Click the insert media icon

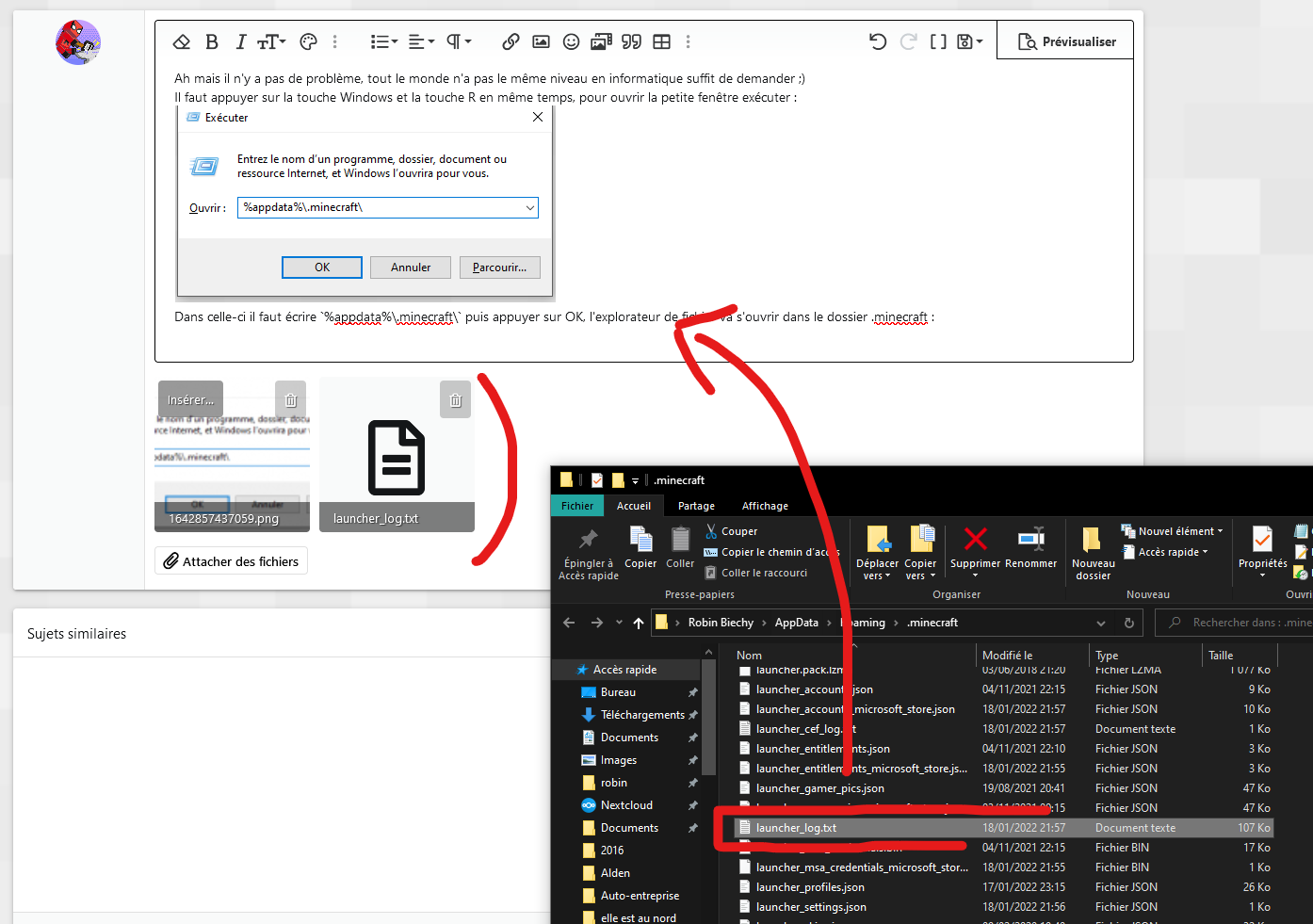601,41
